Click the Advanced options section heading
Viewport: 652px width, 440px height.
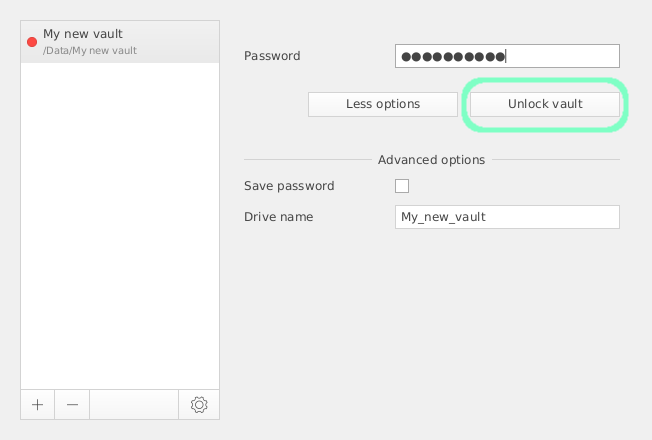point(431,160)
